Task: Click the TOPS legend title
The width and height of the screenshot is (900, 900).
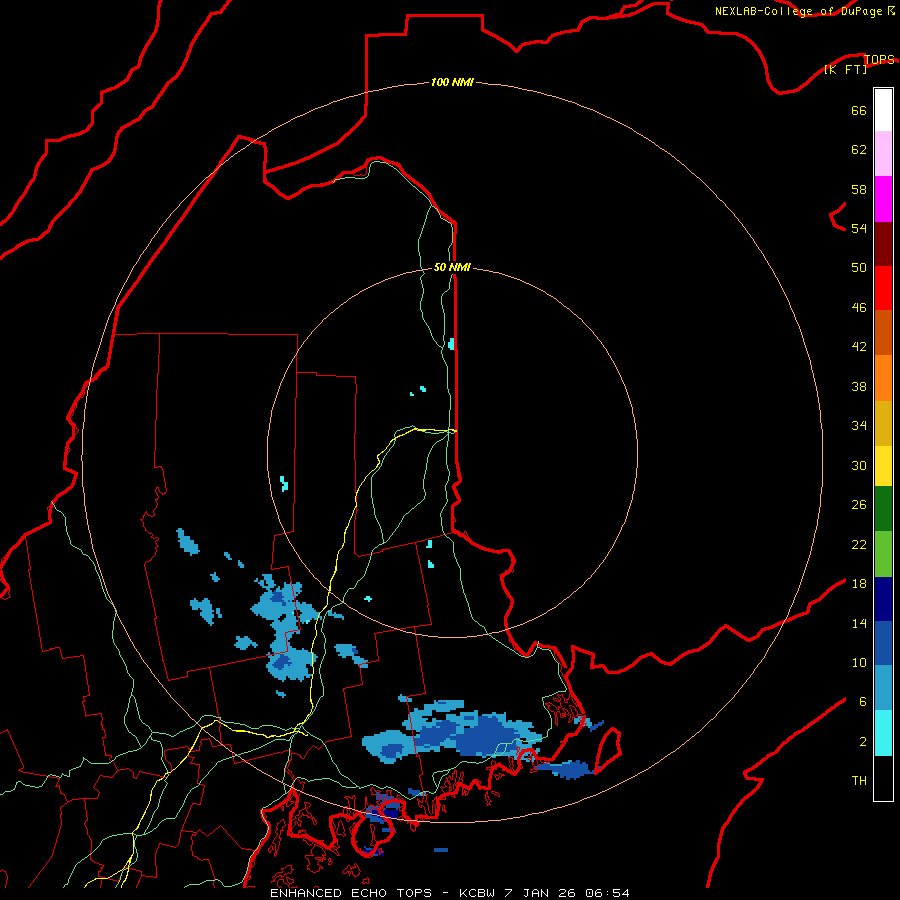Action: pos(879,59)
